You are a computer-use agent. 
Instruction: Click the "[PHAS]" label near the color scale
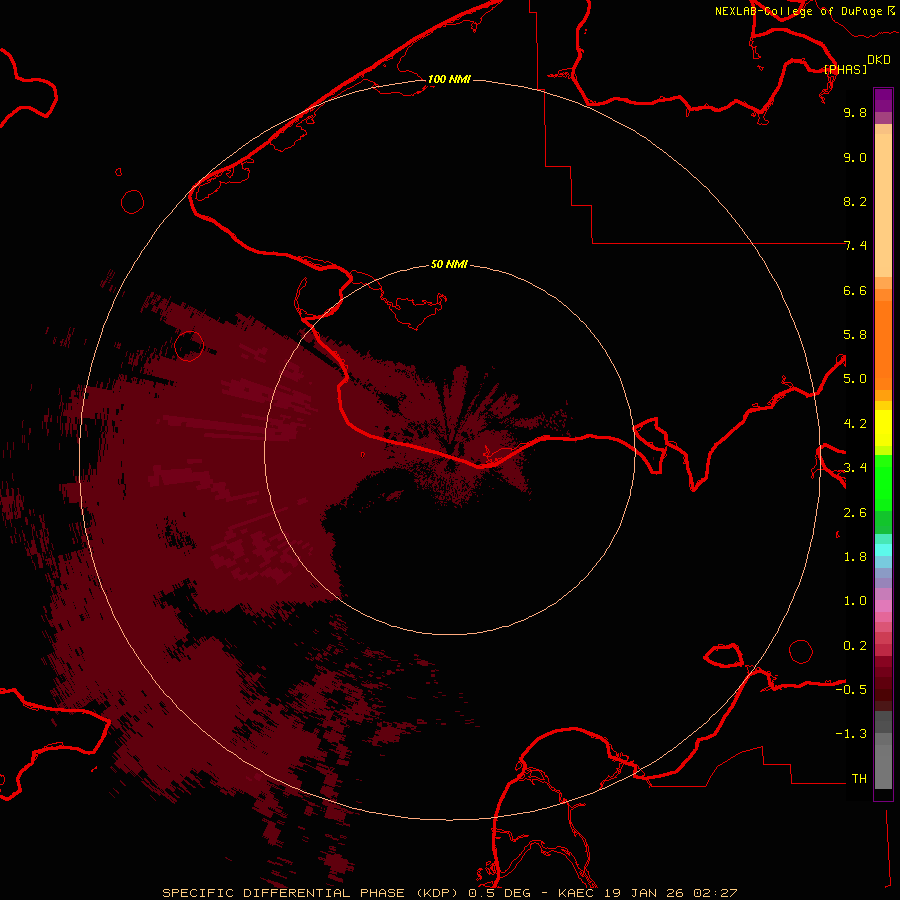pyautogui.click(x=845, y=69)
